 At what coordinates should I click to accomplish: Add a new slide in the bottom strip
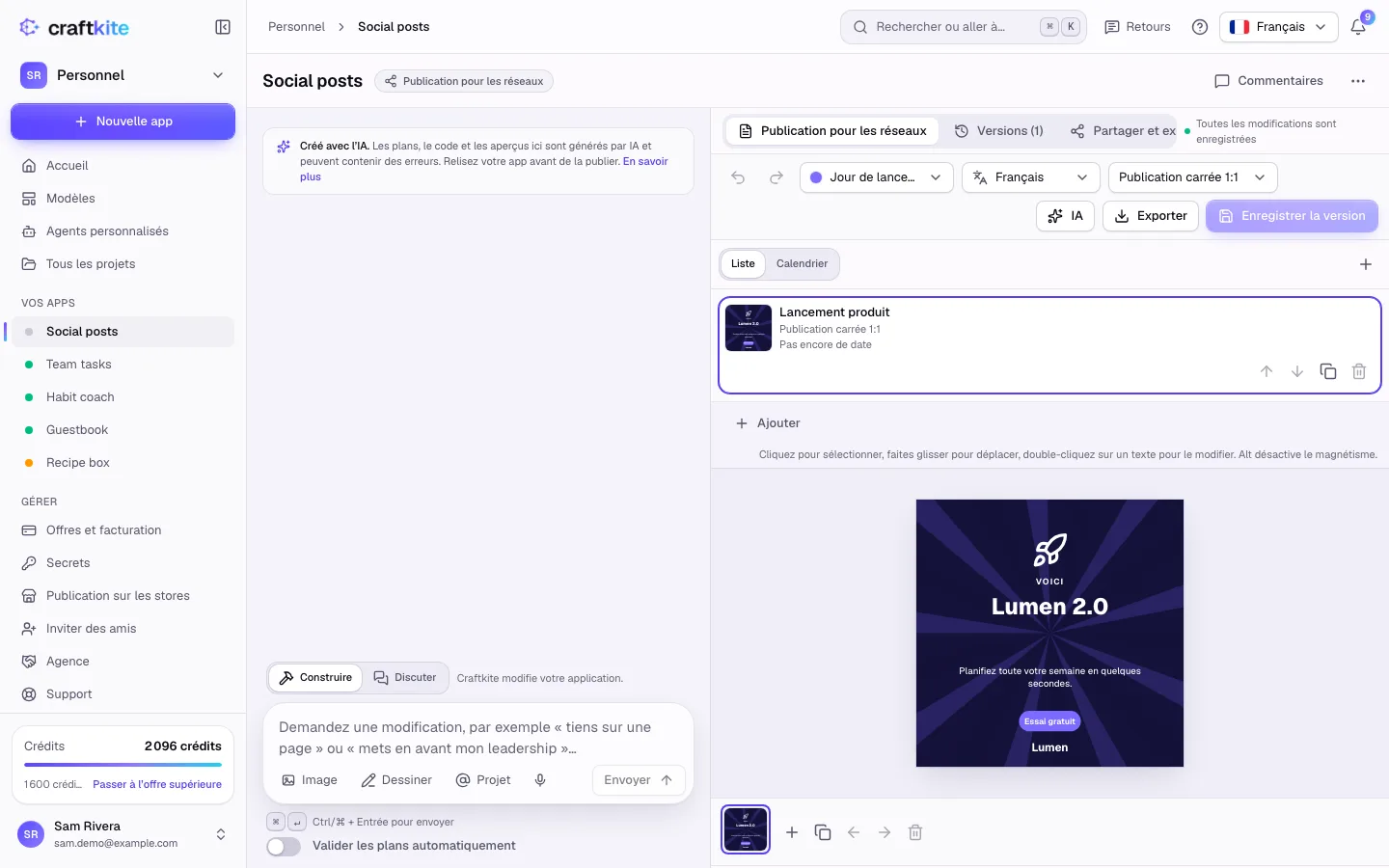792,832
